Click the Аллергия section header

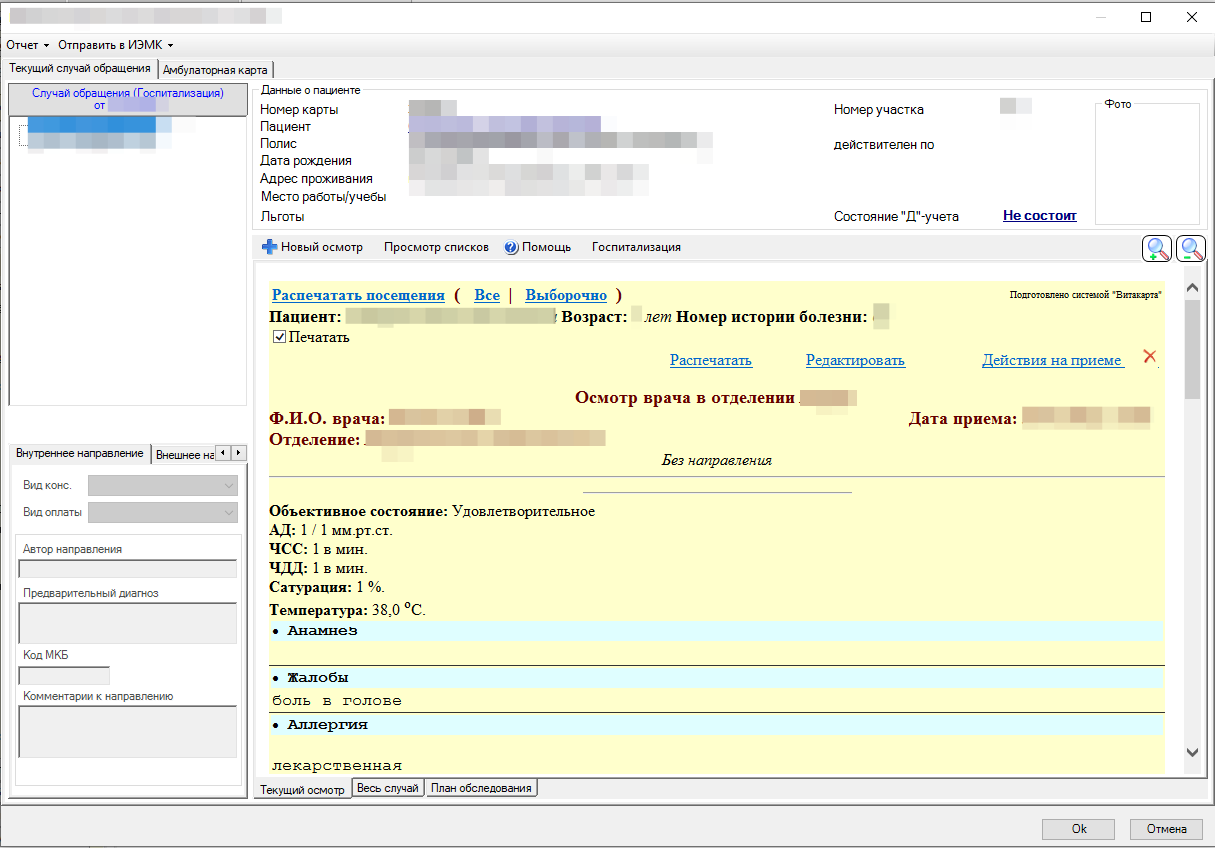pos(716,725)
